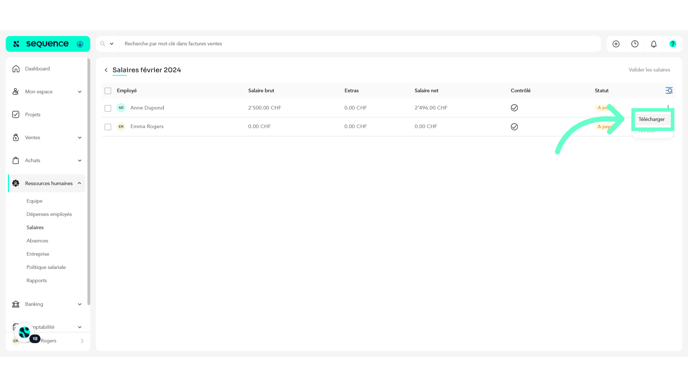Click the AD avatar of Anne Dupond

121,108
